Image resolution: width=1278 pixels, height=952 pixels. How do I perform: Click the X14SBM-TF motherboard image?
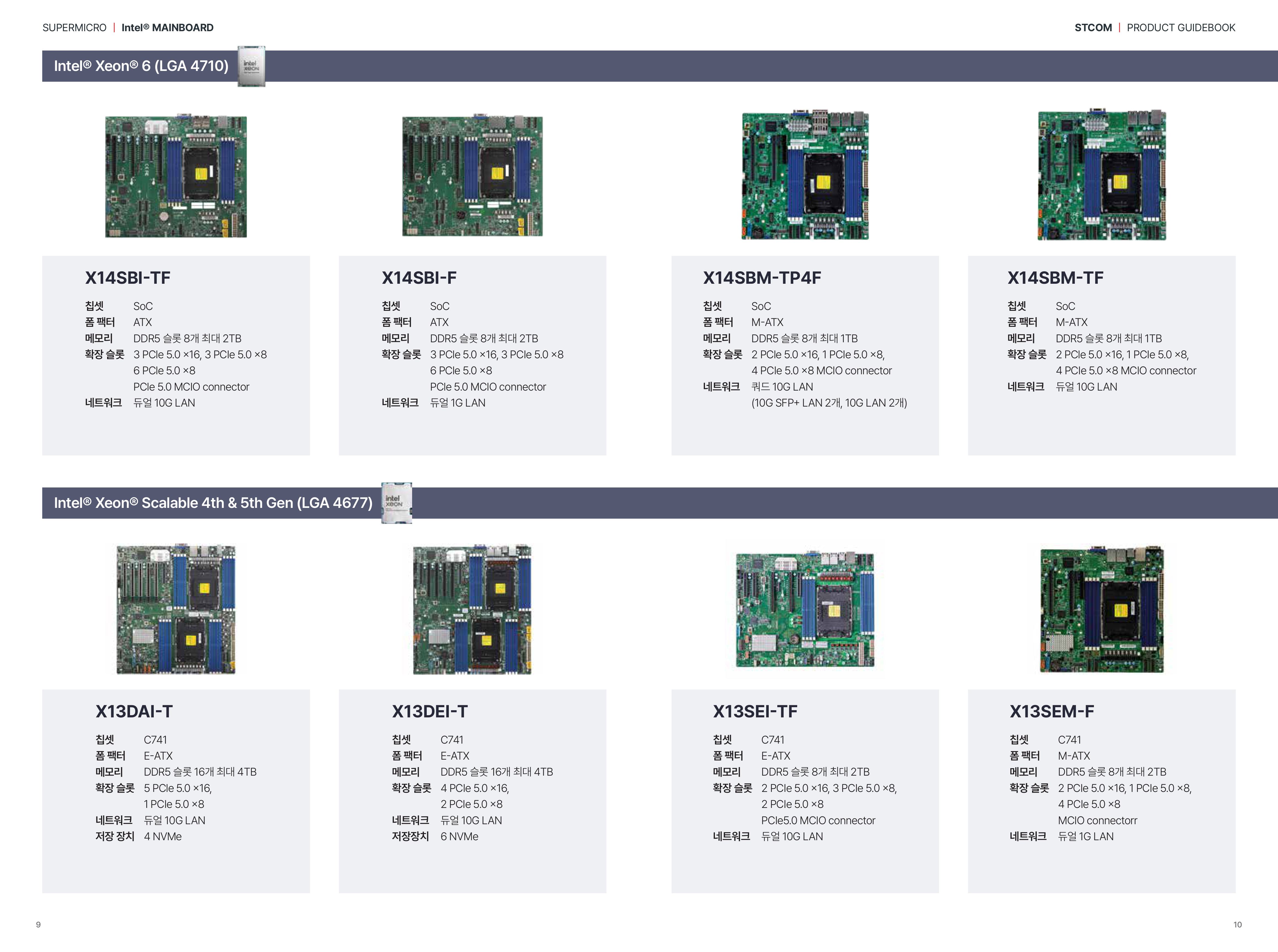1102,174
